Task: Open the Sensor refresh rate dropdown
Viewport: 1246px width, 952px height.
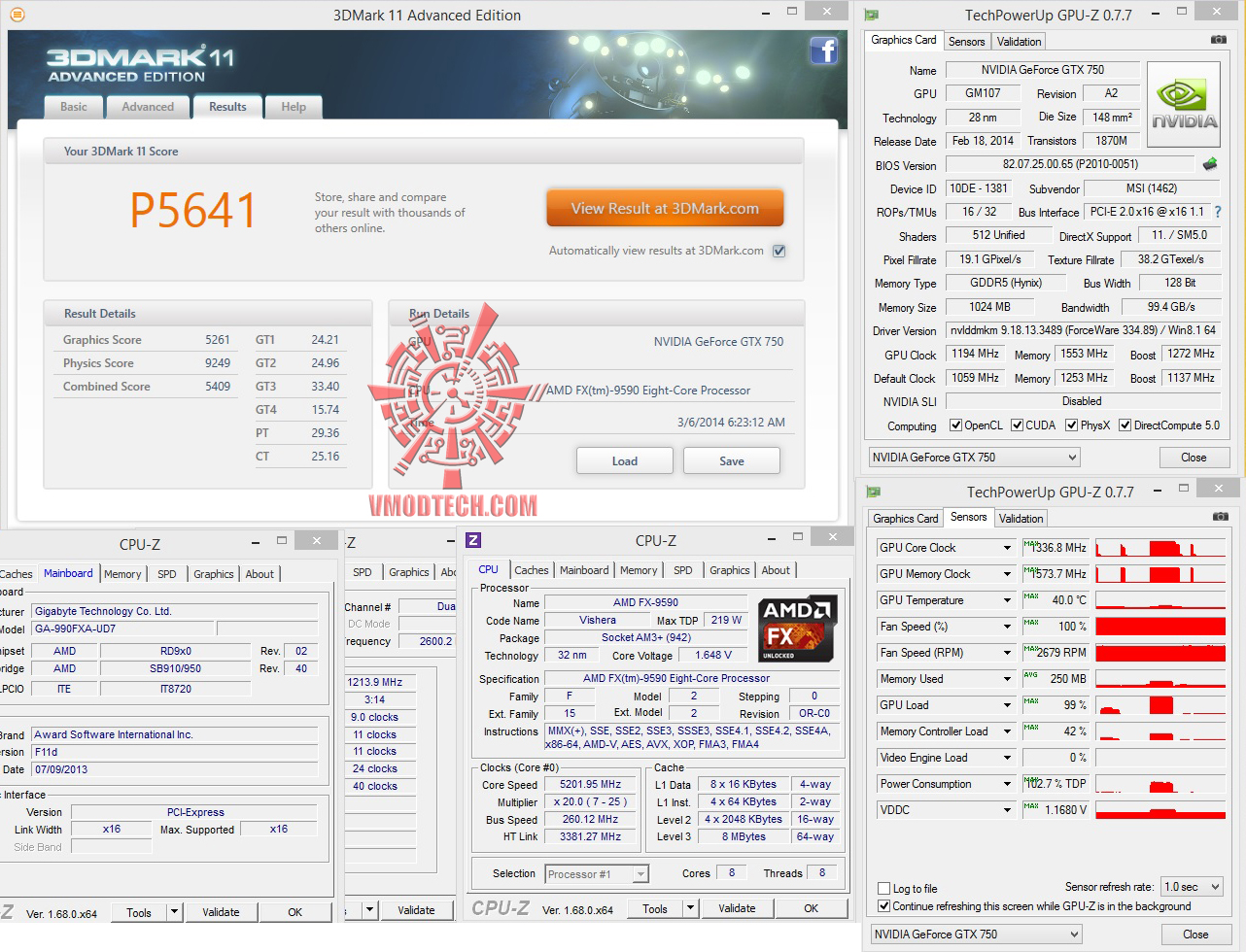Action: click(1192, 887)
